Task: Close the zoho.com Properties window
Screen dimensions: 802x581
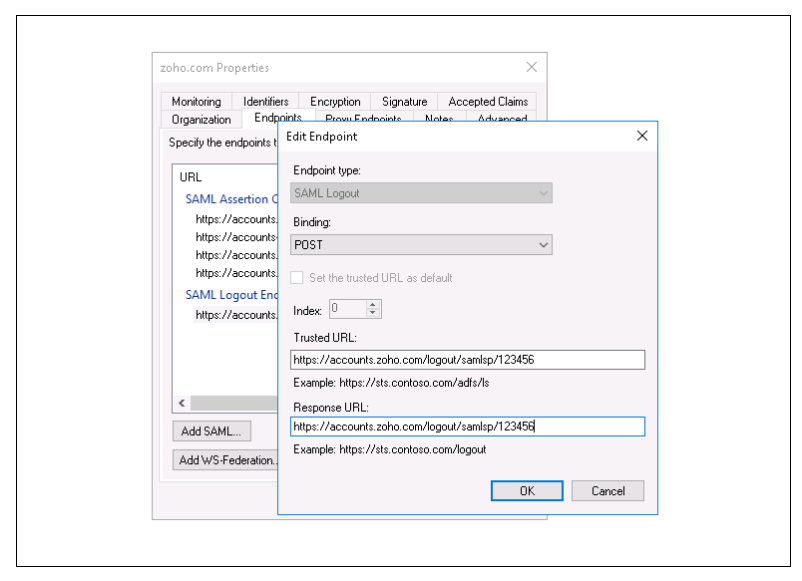Action: 532,67
